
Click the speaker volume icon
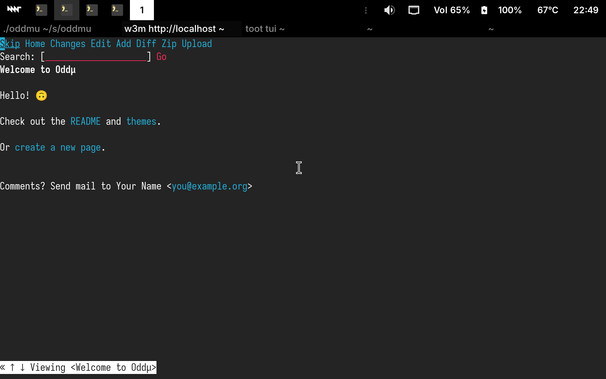pos(389,10)
